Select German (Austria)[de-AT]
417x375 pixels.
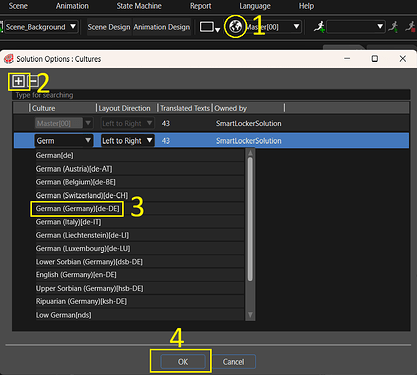click(140, 169)
